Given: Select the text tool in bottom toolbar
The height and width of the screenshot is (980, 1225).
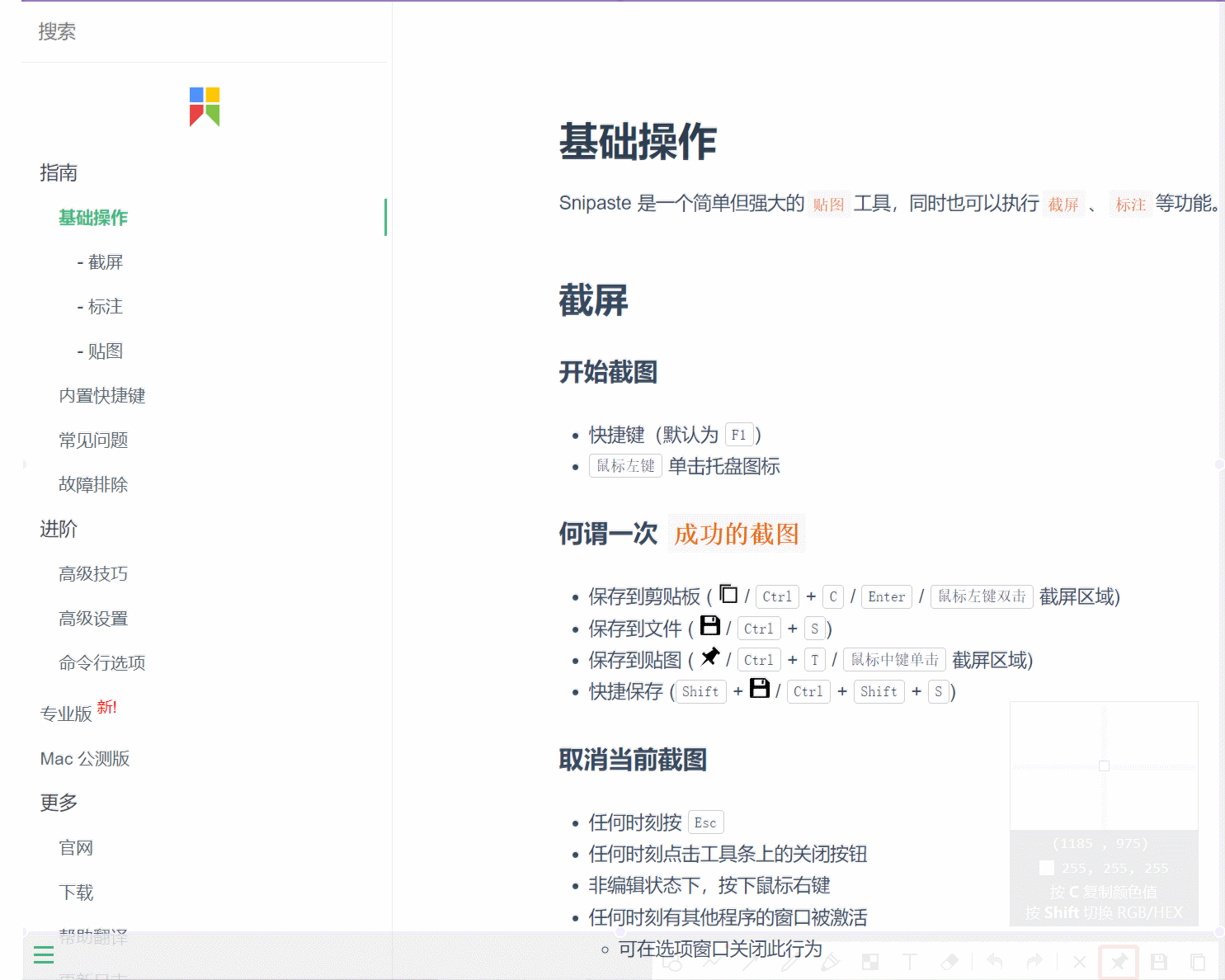Looking at the screenshot, I should [910, 962].
